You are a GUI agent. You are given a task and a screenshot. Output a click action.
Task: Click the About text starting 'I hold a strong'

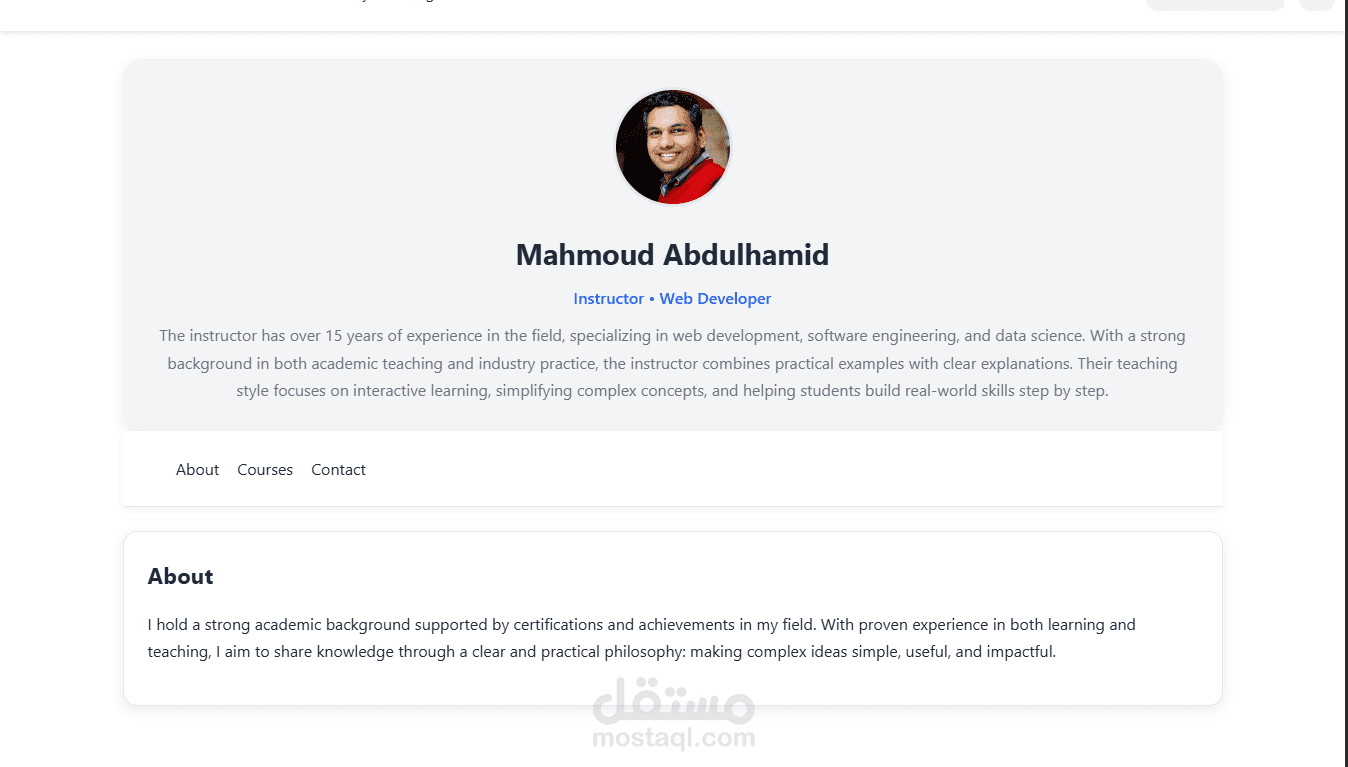point(641,625)
